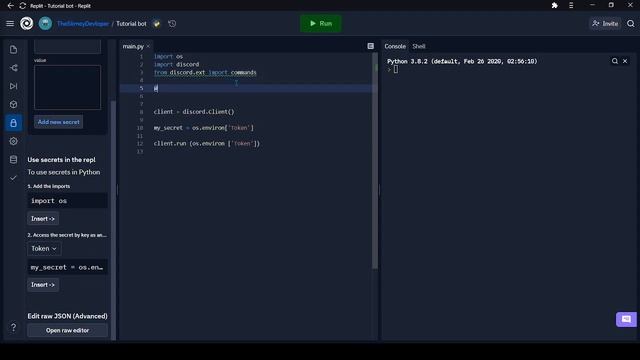
Task: Insert the import os snippet
Action: pyautogui.click(x=43, y=219)
